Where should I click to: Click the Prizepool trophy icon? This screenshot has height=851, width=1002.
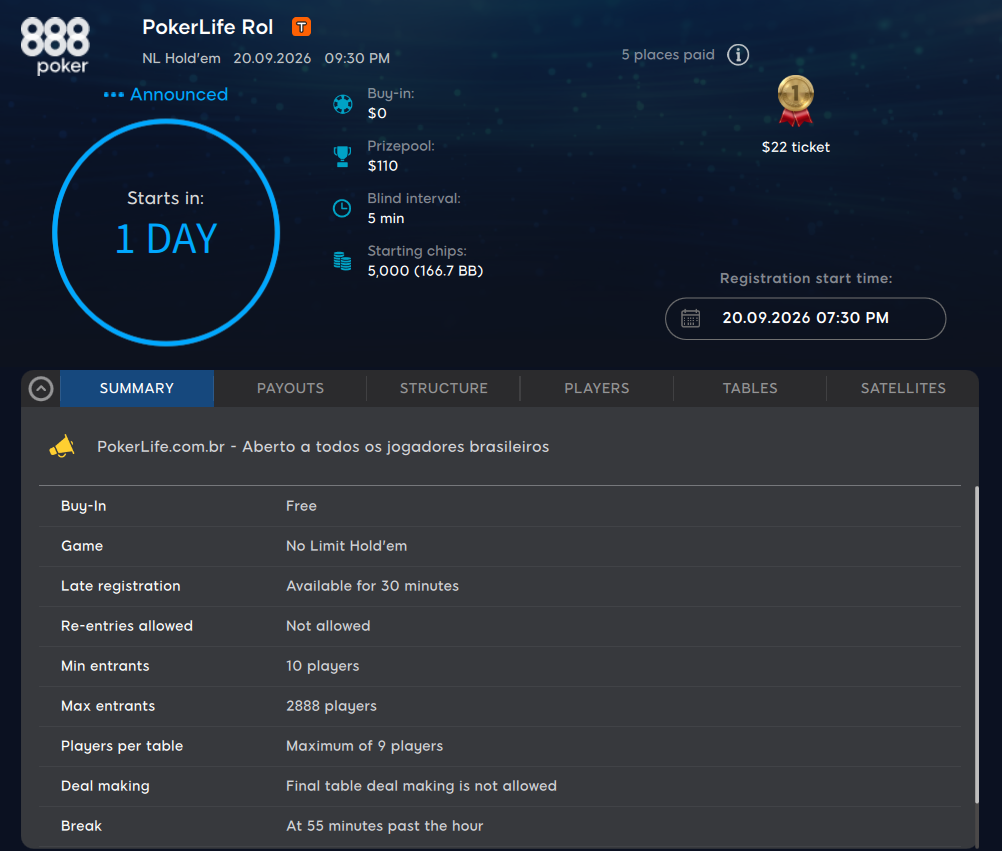pos(343,156)
